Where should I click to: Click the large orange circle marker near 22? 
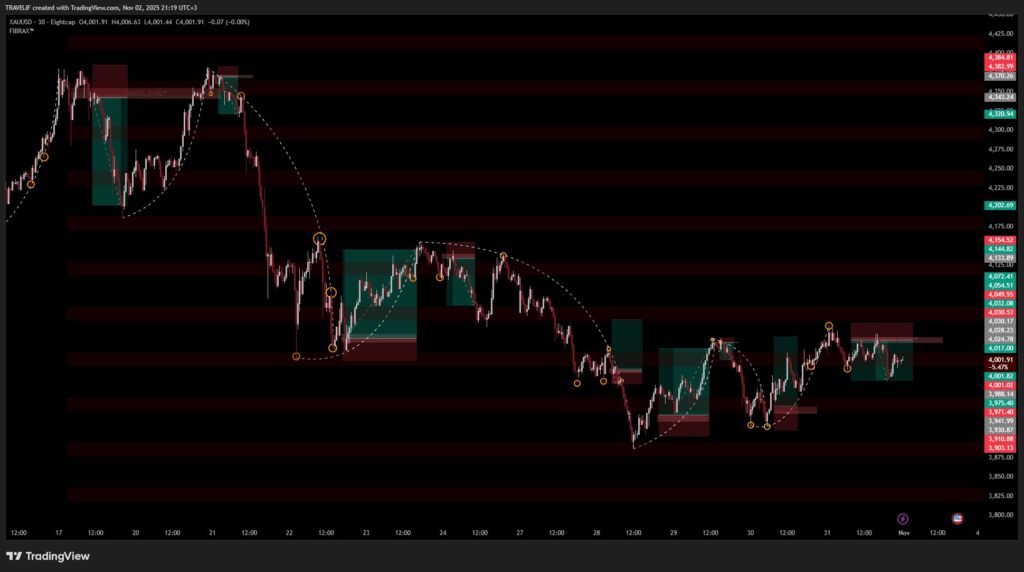[x=320, y=238]
